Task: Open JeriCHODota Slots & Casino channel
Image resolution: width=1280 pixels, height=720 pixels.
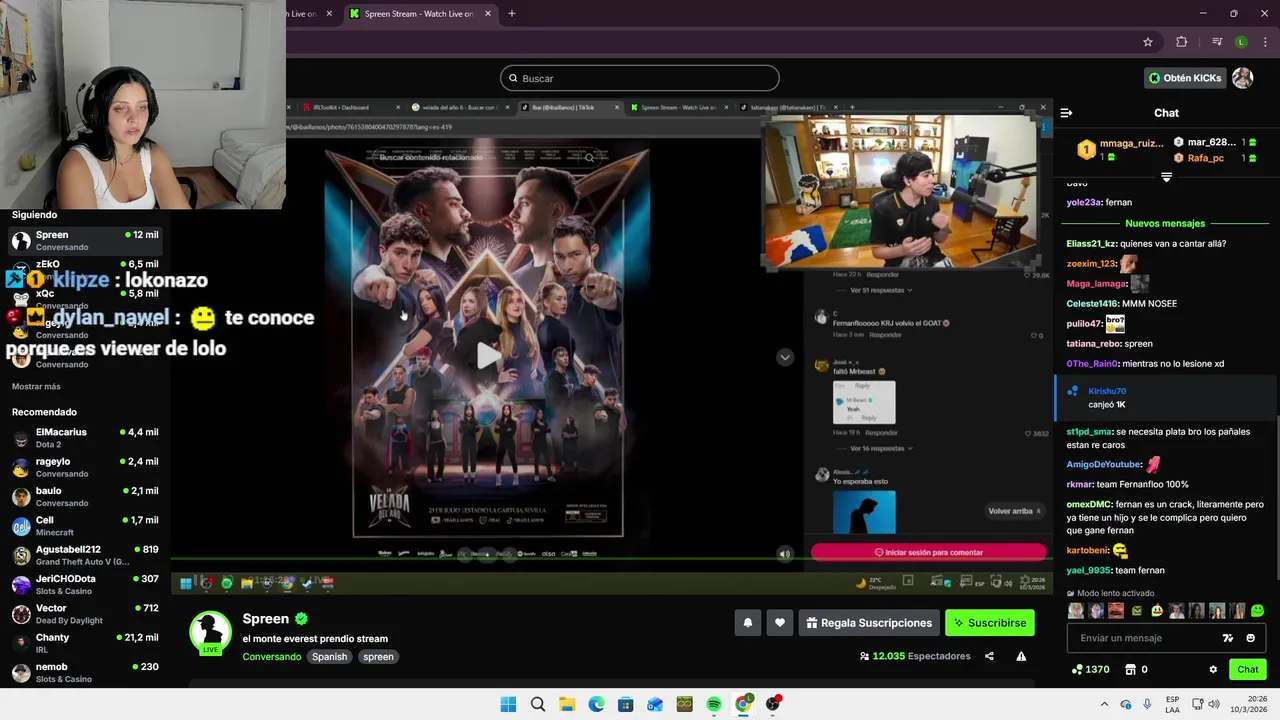Action: (85, 584)
